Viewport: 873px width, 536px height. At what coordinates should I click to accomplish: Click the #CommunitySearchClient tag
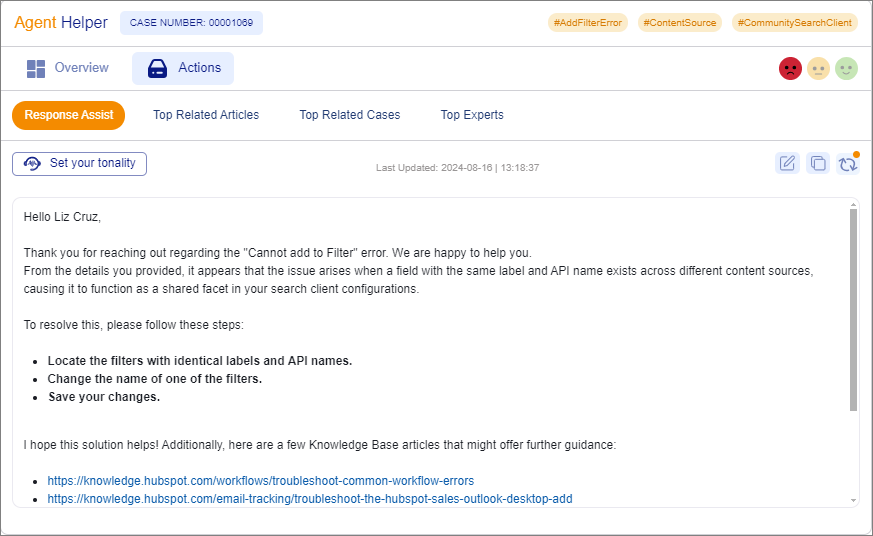(x=795, y=22)
